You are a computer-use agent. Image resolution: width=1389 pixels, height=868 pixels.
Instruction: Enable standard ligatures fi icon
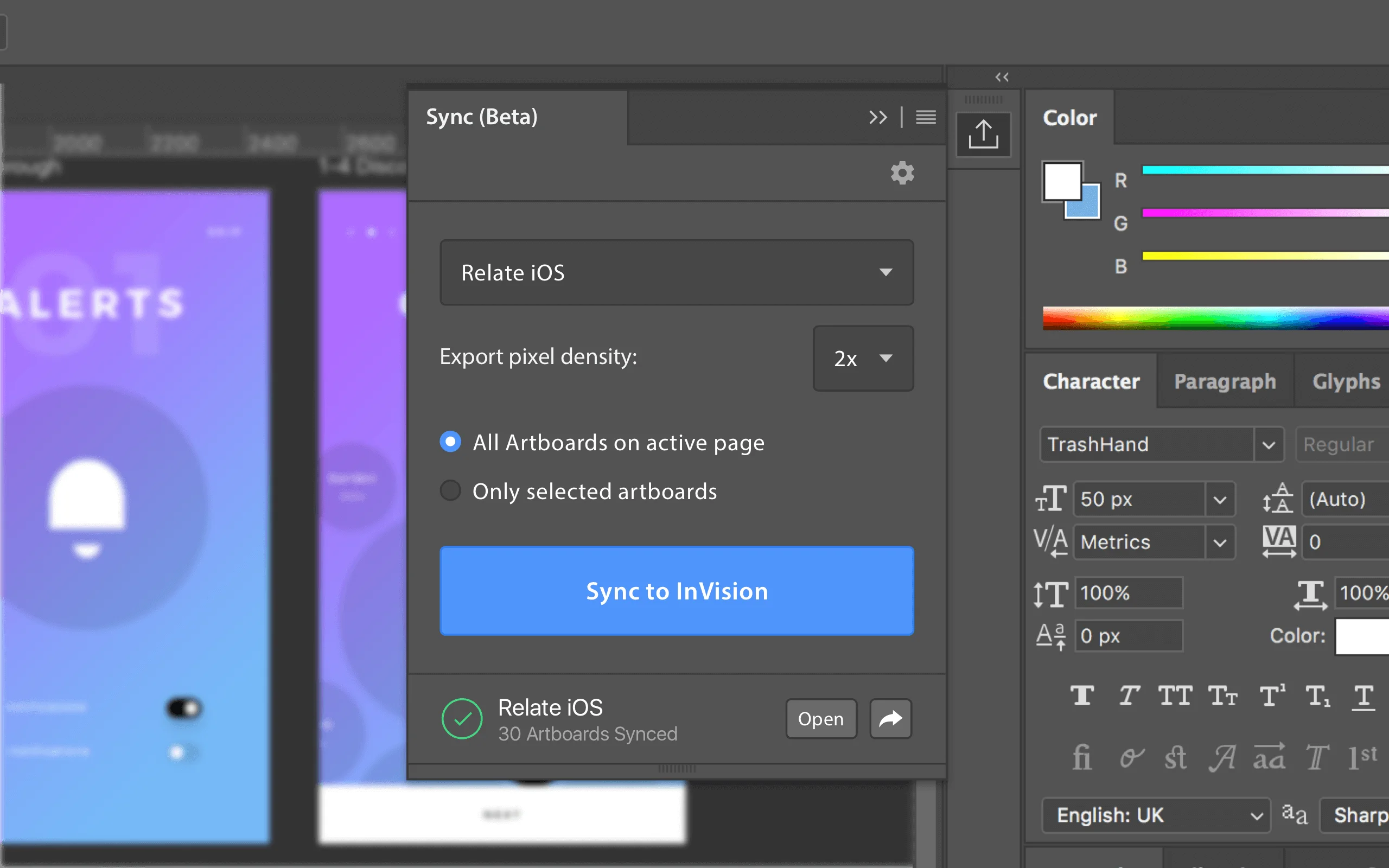click(1082, 758)
